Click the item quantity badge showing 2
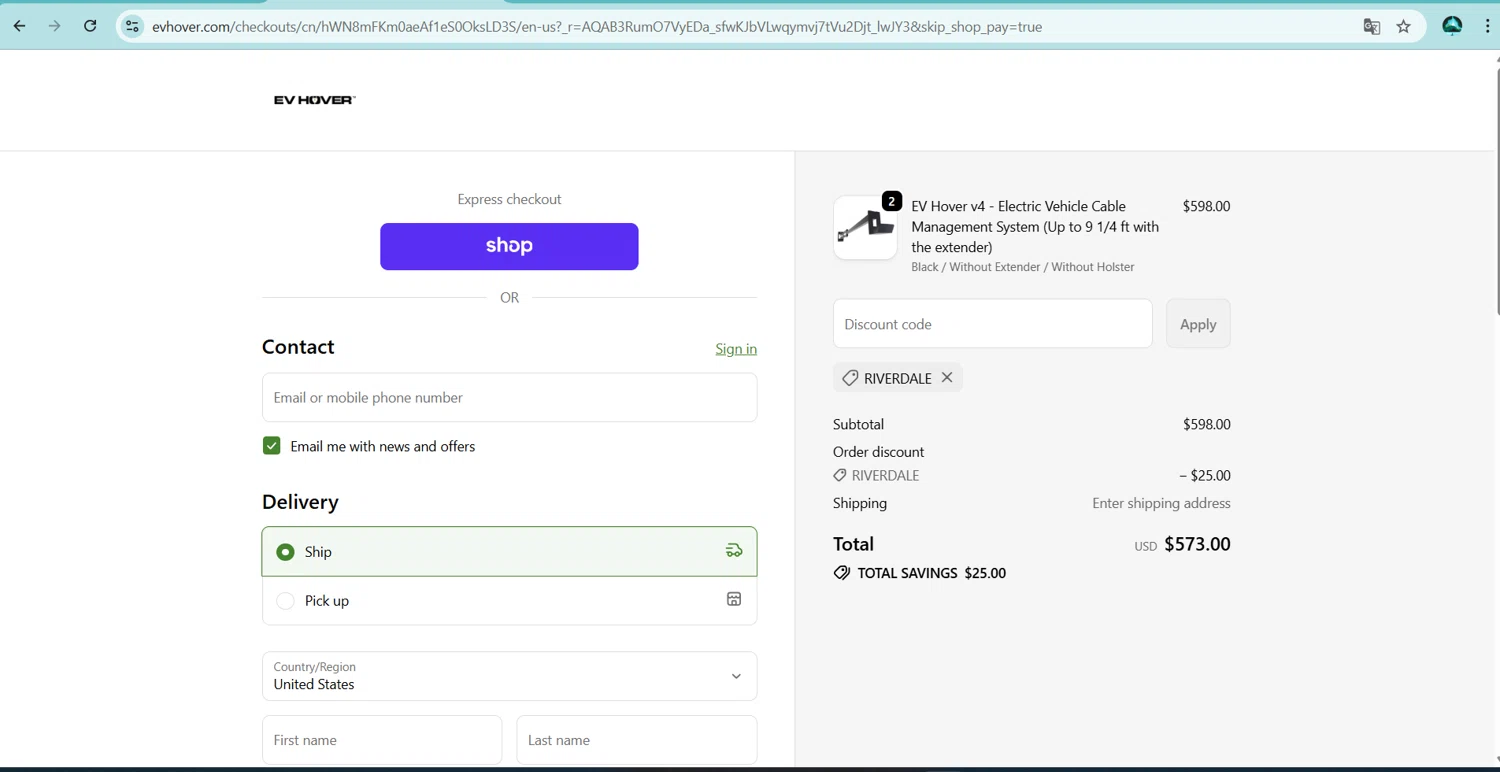This screenshot has height=772, width=1500. coord(892,201)
